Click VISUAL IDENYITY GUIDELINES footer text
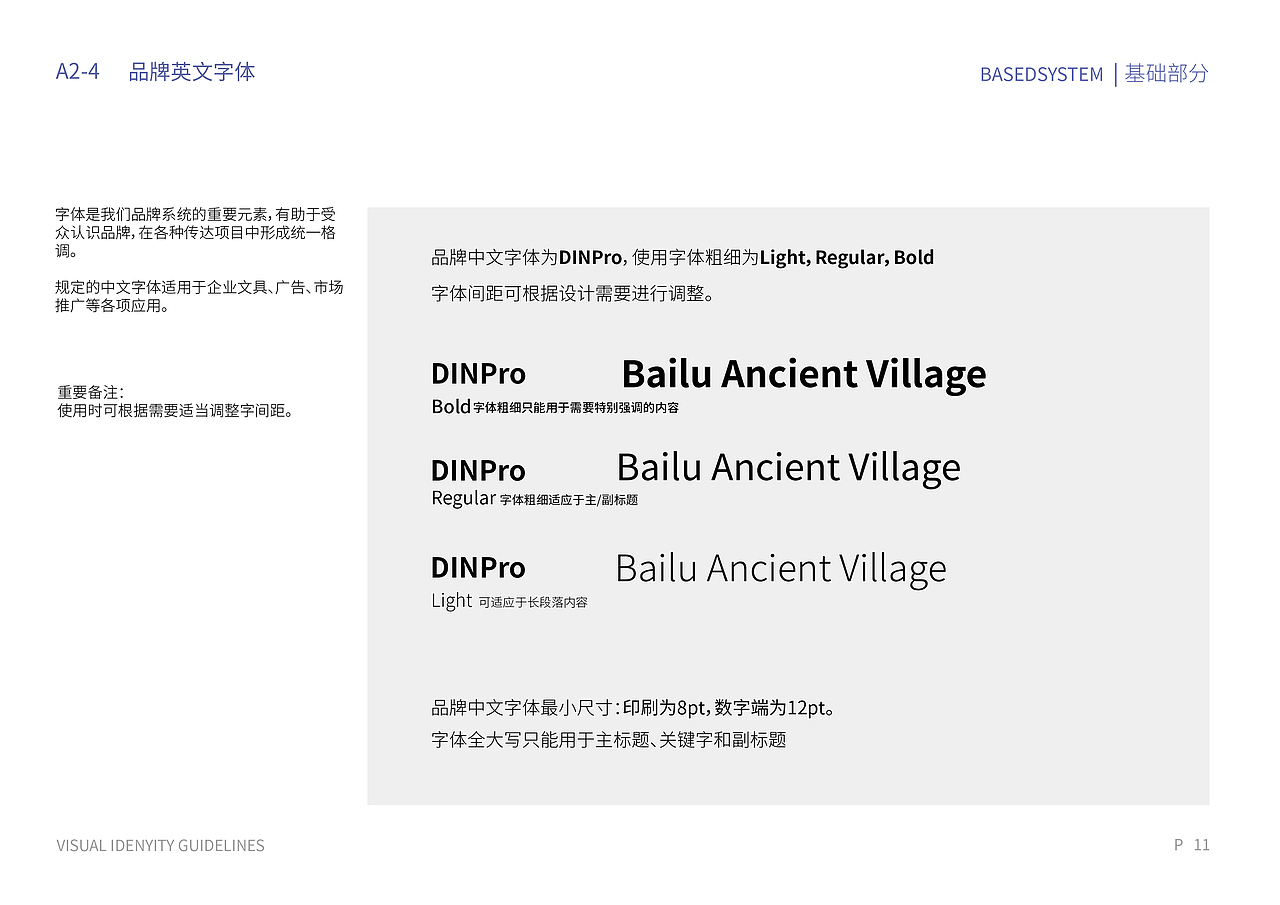The height and width of the screenshot is (905, 1280). [160, 845]
